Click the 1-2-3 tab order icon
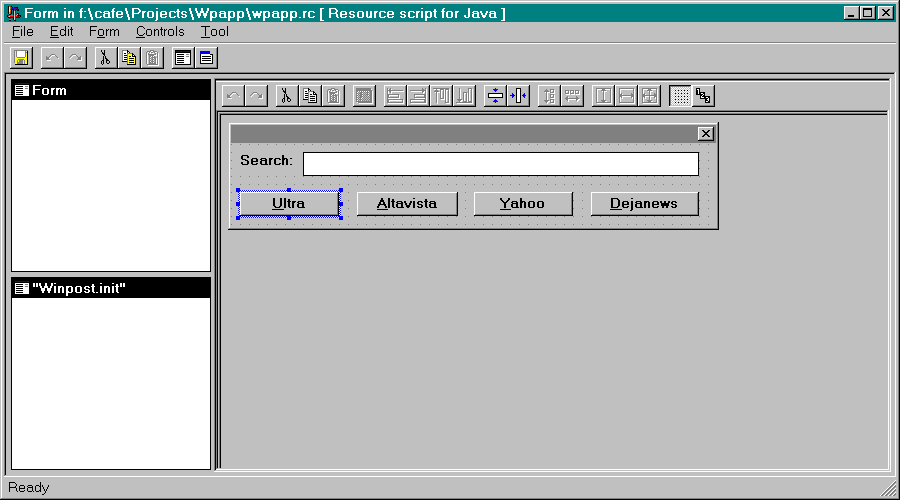Viewport: 900px width, 500px height. pyautogui.click(x=703, y=96)
